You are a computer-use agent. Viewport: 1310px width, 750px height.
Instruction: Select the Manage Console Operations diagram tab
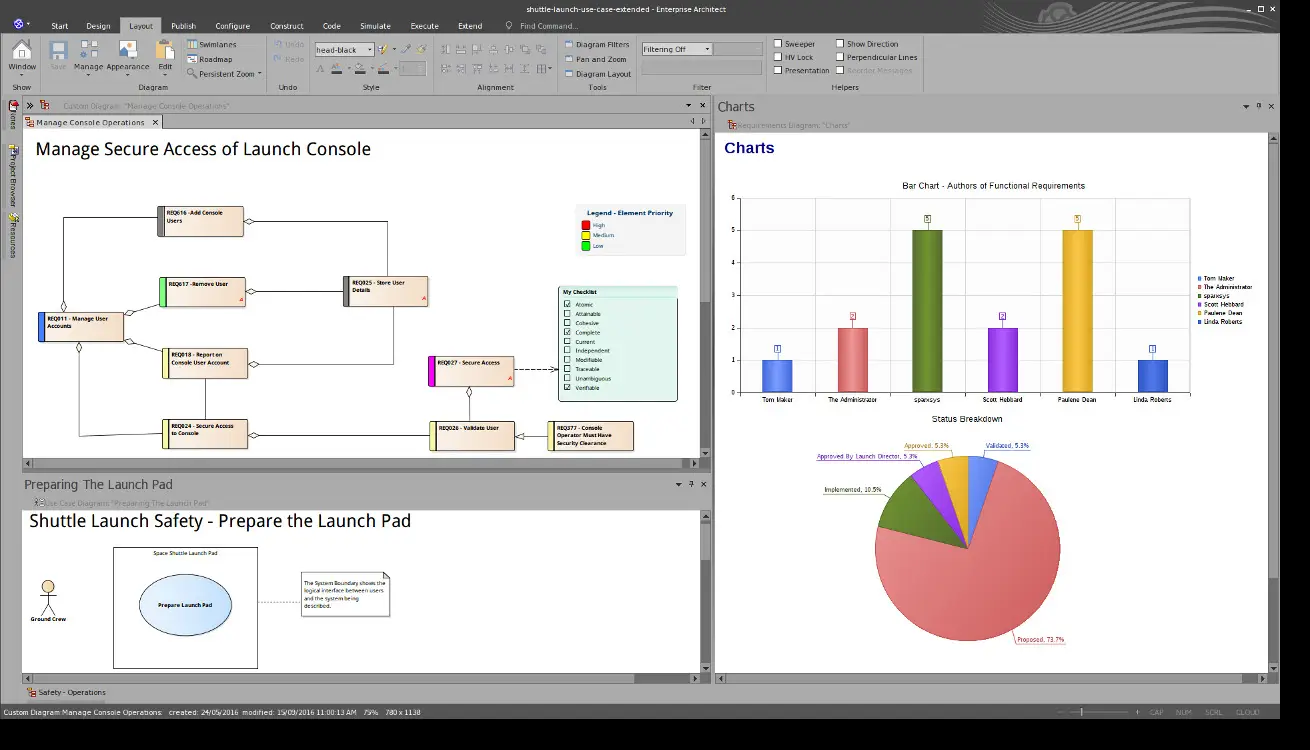(x=90, y=122)
